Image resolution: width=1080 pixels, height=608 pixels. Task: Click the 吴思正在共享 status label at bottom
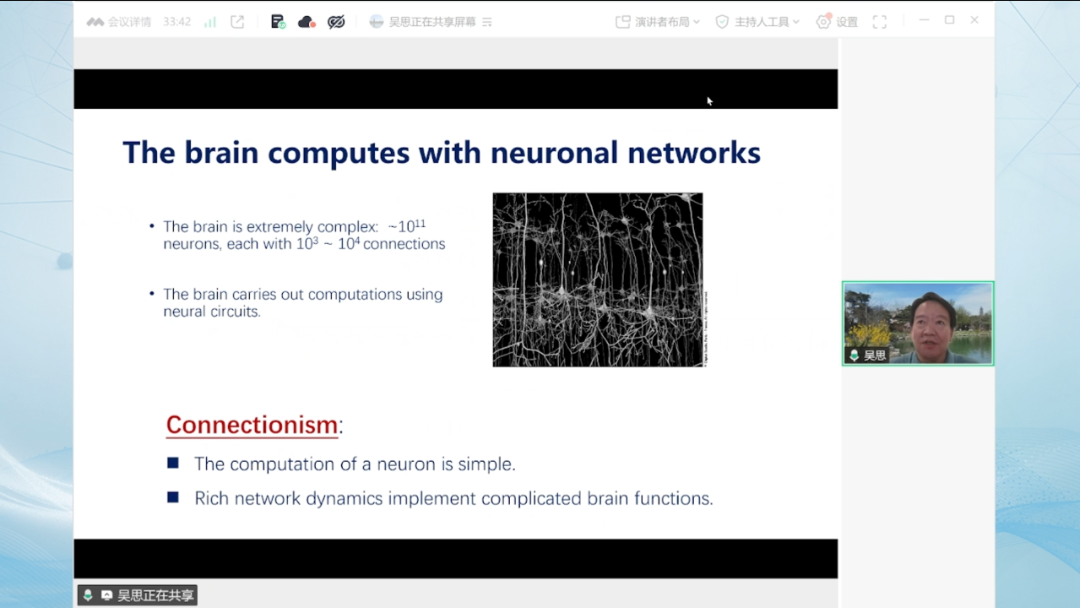coord(138,595)
